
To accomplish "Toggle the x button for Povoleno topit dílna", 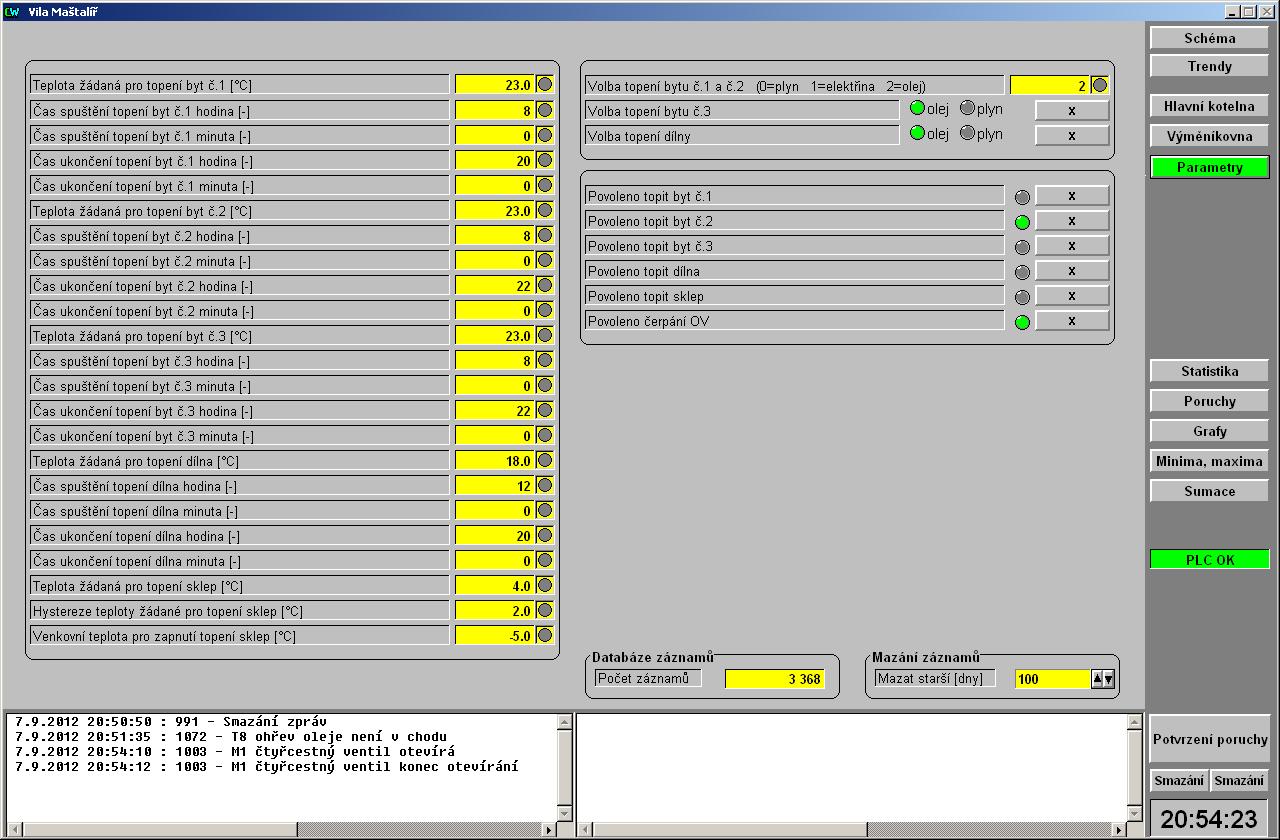I will tap(1071, 271).
